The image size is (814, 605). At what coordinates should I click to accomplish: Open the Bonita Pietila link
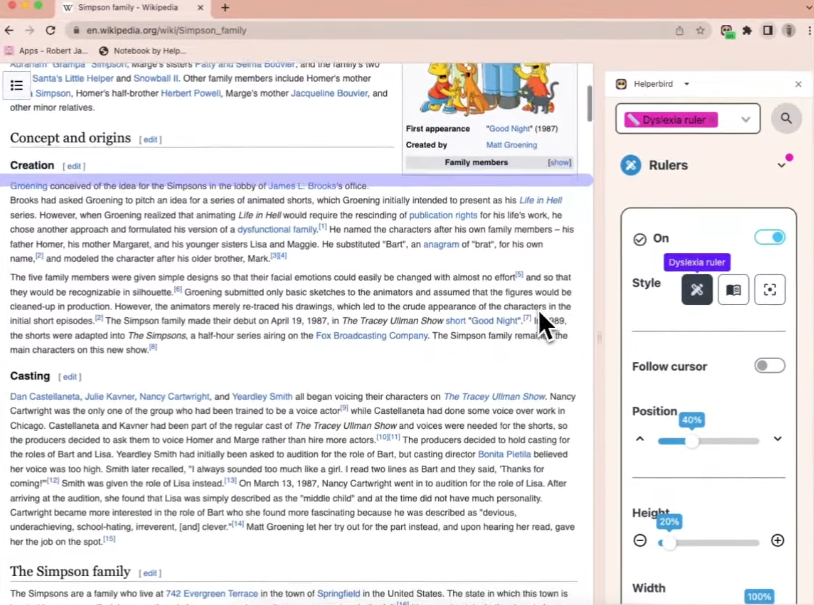[x=504, y=454]
